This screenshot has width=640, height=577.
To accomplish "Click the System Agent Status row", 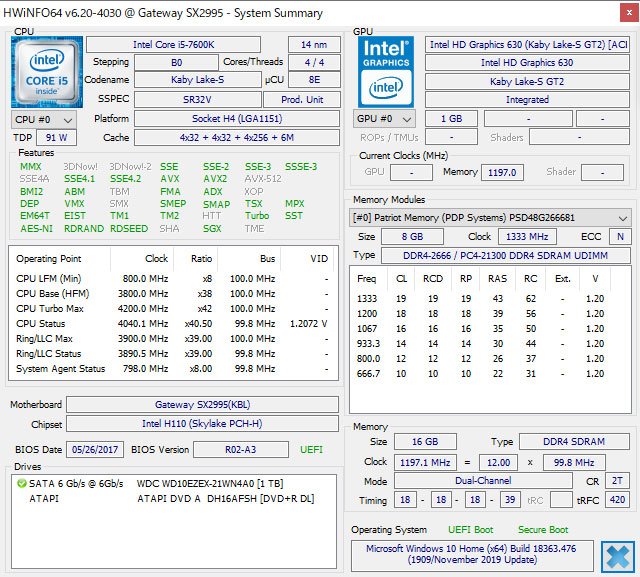I will [173, 369].
